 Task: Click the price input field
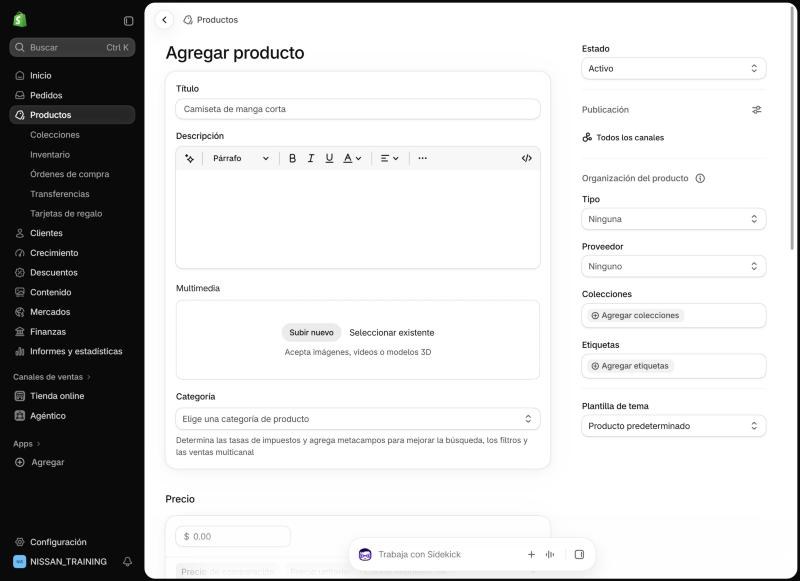tap(233, 537)
